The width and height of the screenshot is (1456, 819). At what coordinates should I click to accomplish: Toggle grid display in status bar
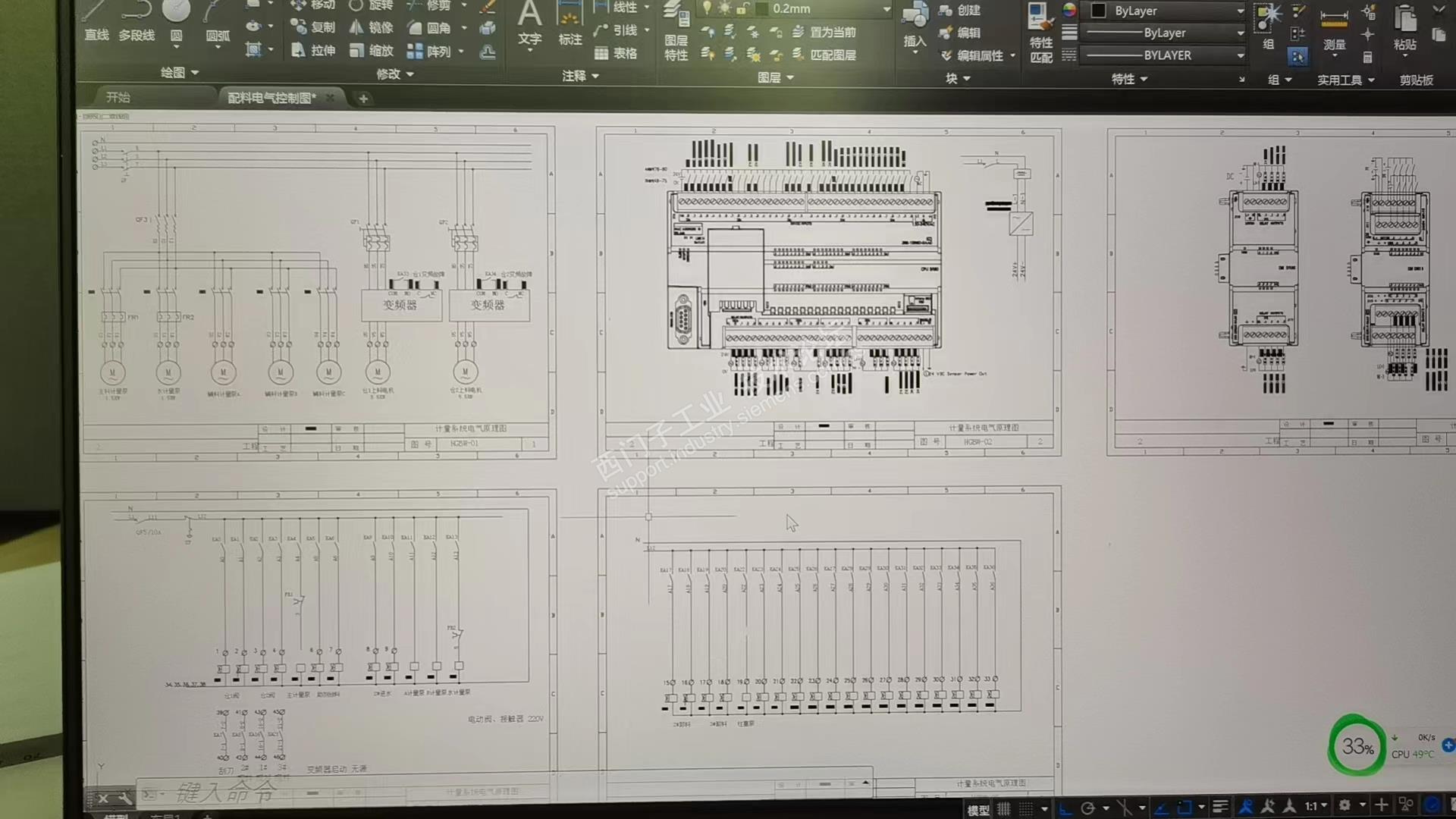1003,808
